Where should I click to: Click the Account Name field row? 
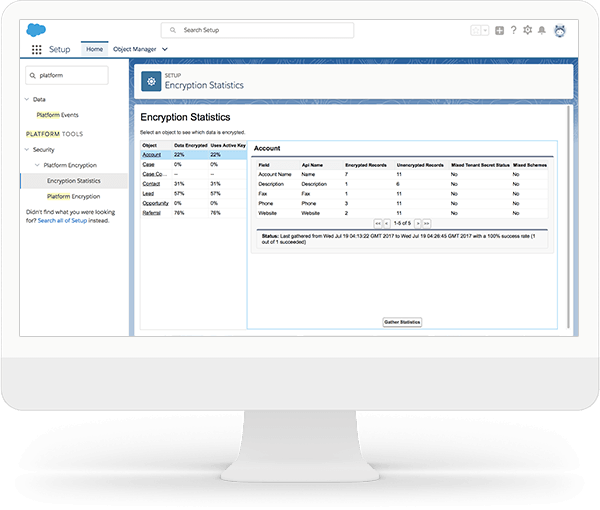click(402, 174)
